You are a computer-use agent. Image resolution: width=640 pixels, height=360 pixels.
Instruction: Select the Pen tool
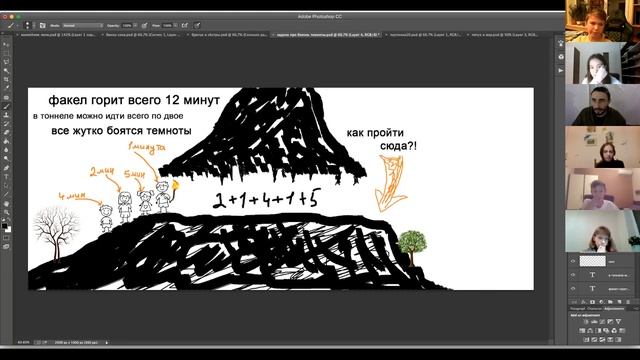6,167
